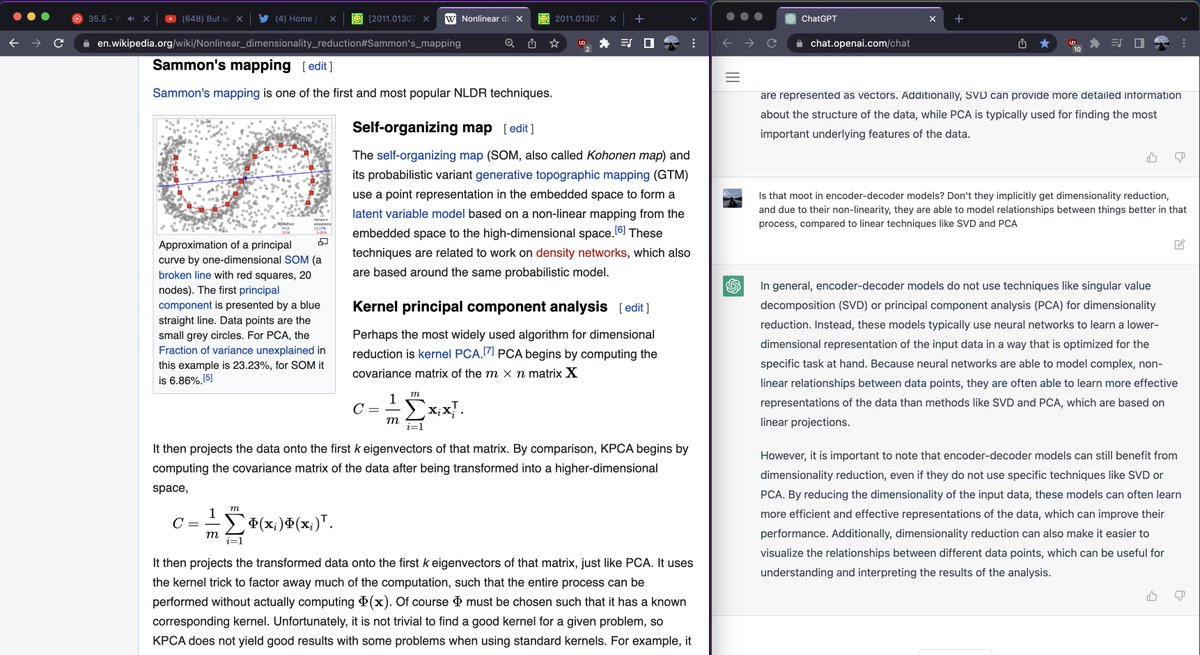Go forward in the Wikipedia browser window

pos(35,43)
